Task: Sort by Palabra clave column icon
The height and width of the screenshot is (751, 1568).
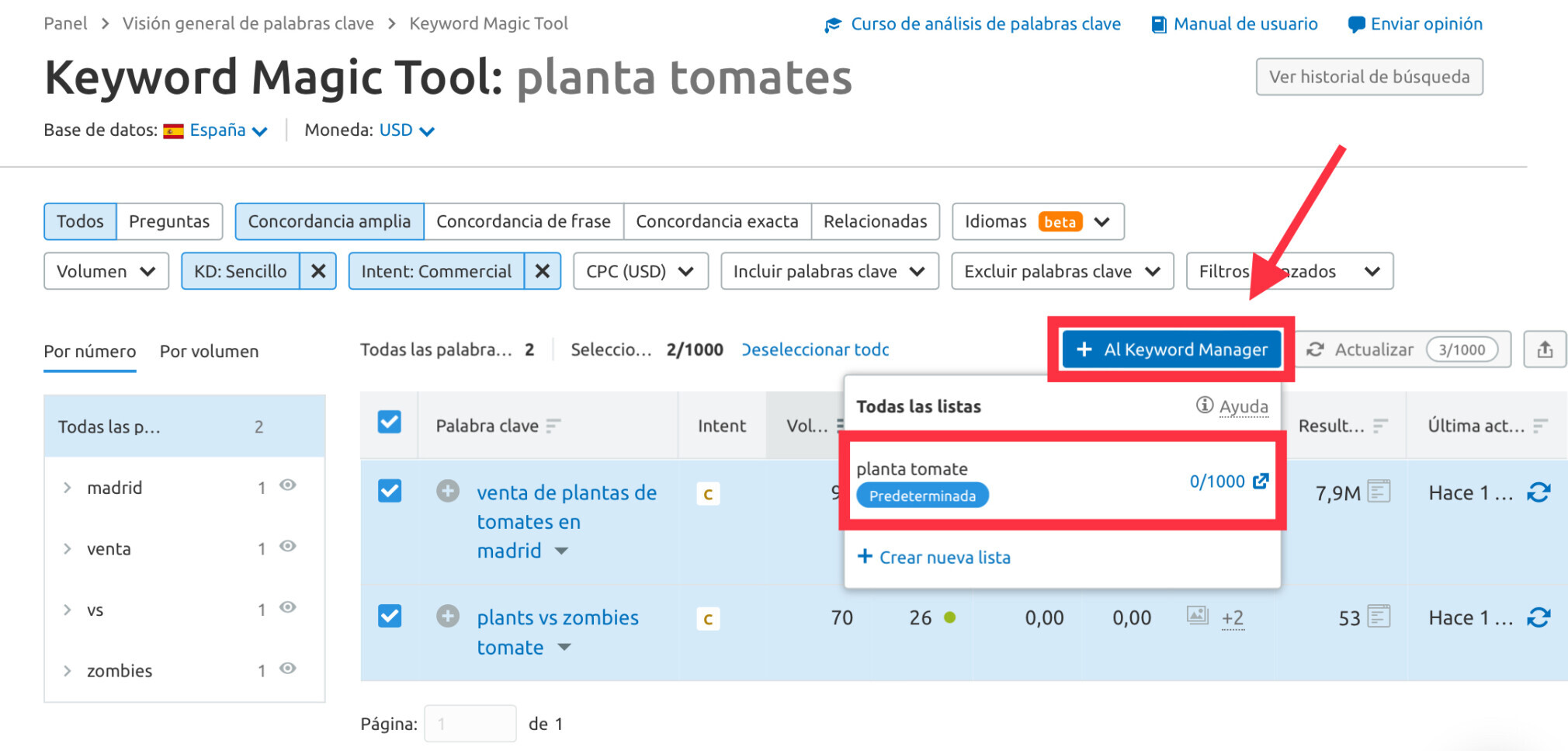Action: coord(553,426)
